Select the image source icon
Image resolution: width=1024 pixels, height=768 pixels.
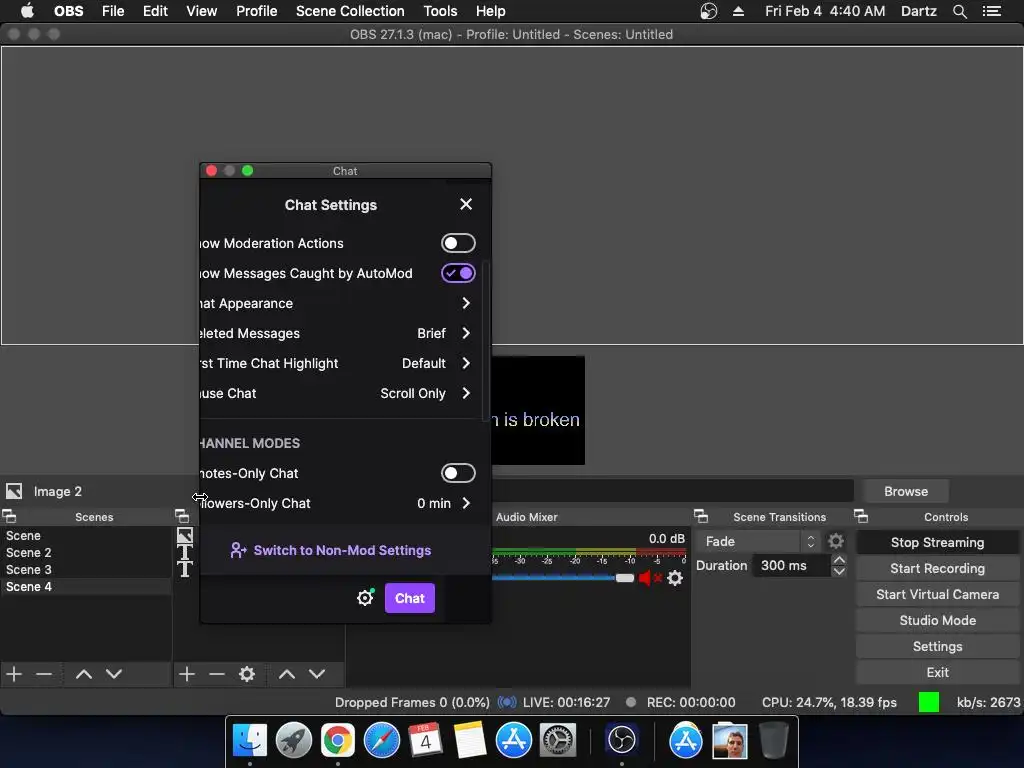click(x=185, y=536)
